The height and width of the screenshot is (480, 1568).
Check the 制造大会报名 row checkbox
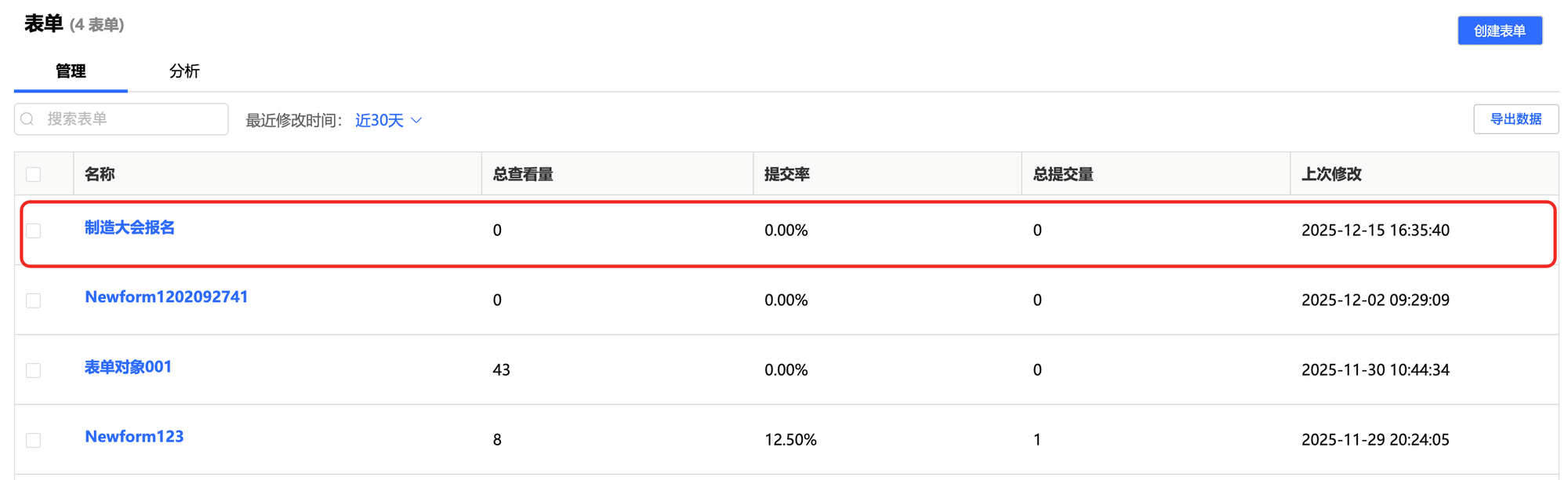pos(33,231)
